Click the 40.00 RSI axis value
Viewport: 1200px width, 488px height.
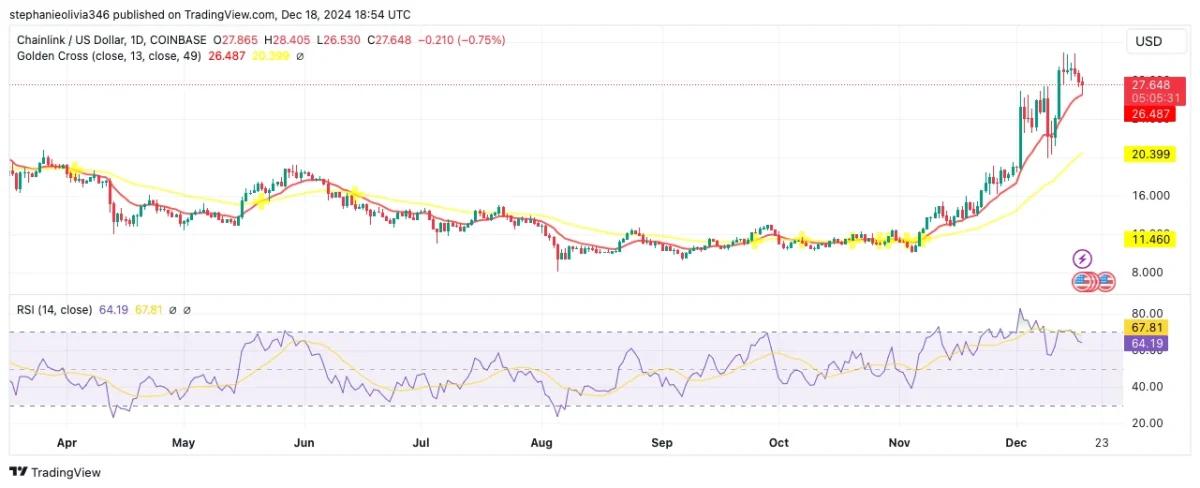click(x=1149, y=386)
